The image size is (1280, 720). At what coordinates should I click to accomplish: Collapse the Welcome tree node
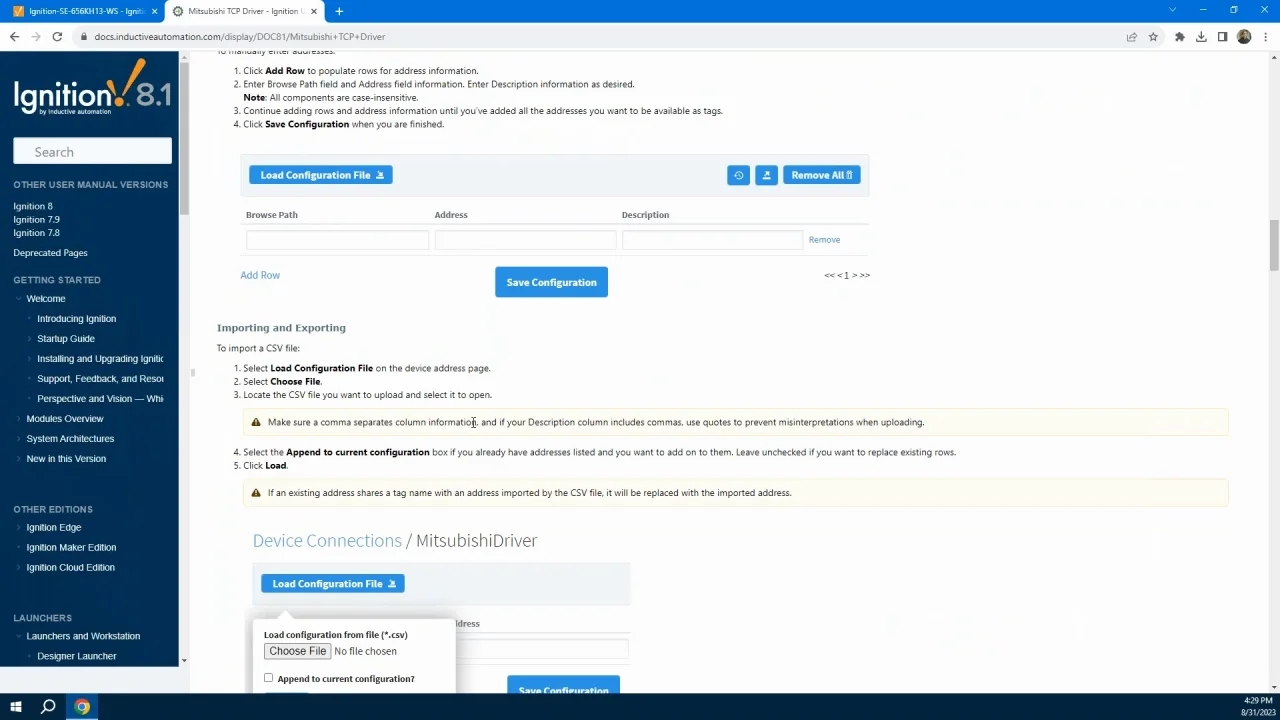(19, 299)
